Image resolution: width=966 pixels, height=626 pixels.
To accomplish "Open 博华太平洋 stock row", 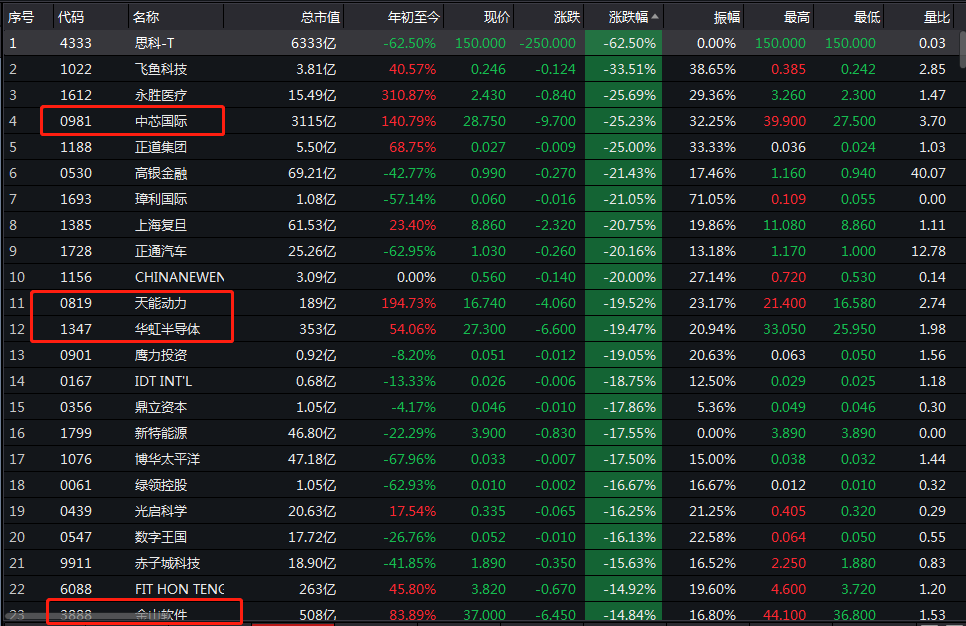I will [483, 459].
